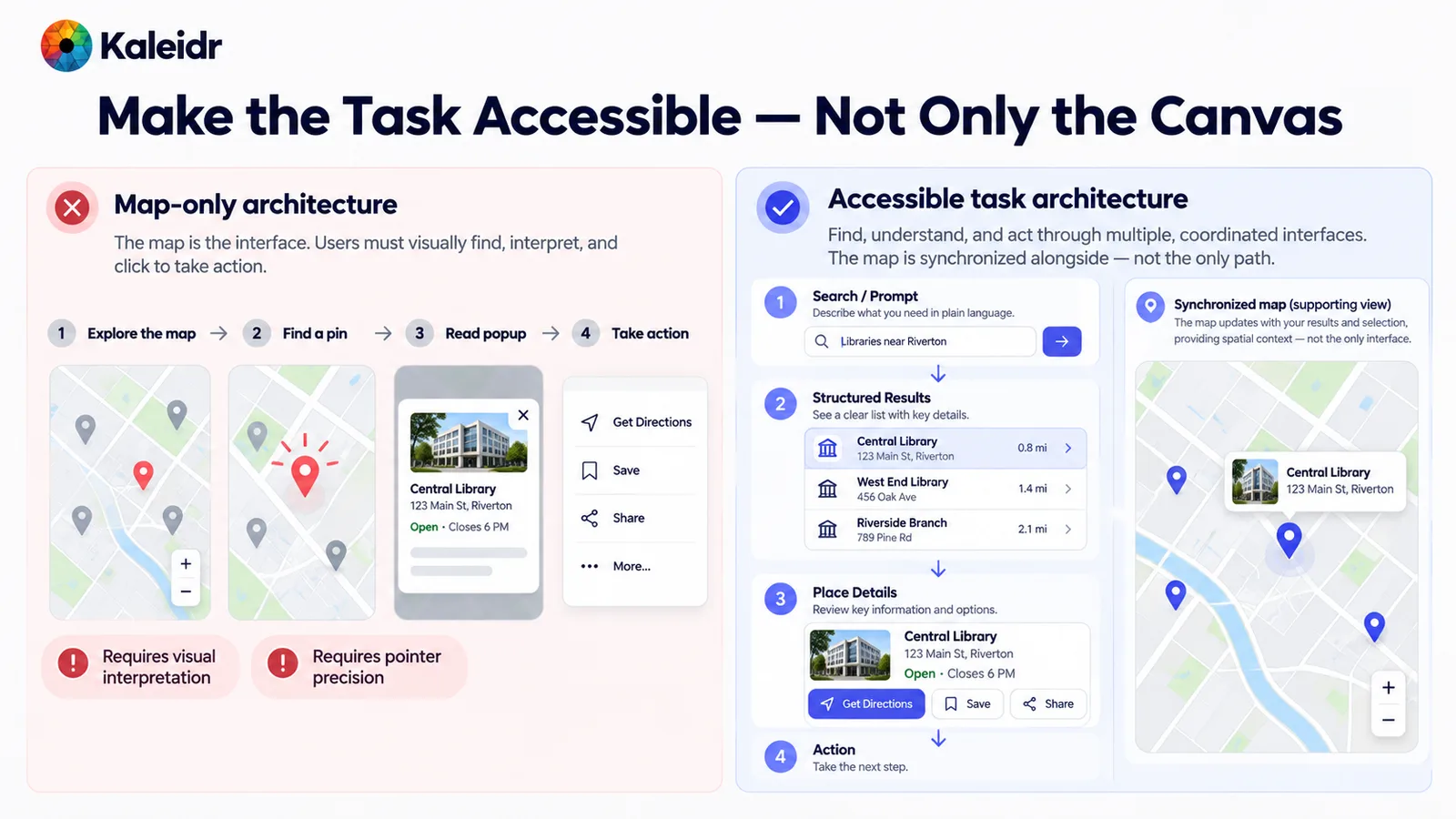The height and width of the screenshot is (819, 1456).
Task: Zoom in on the Explore the map preview
Action: [x=186, y=564]
